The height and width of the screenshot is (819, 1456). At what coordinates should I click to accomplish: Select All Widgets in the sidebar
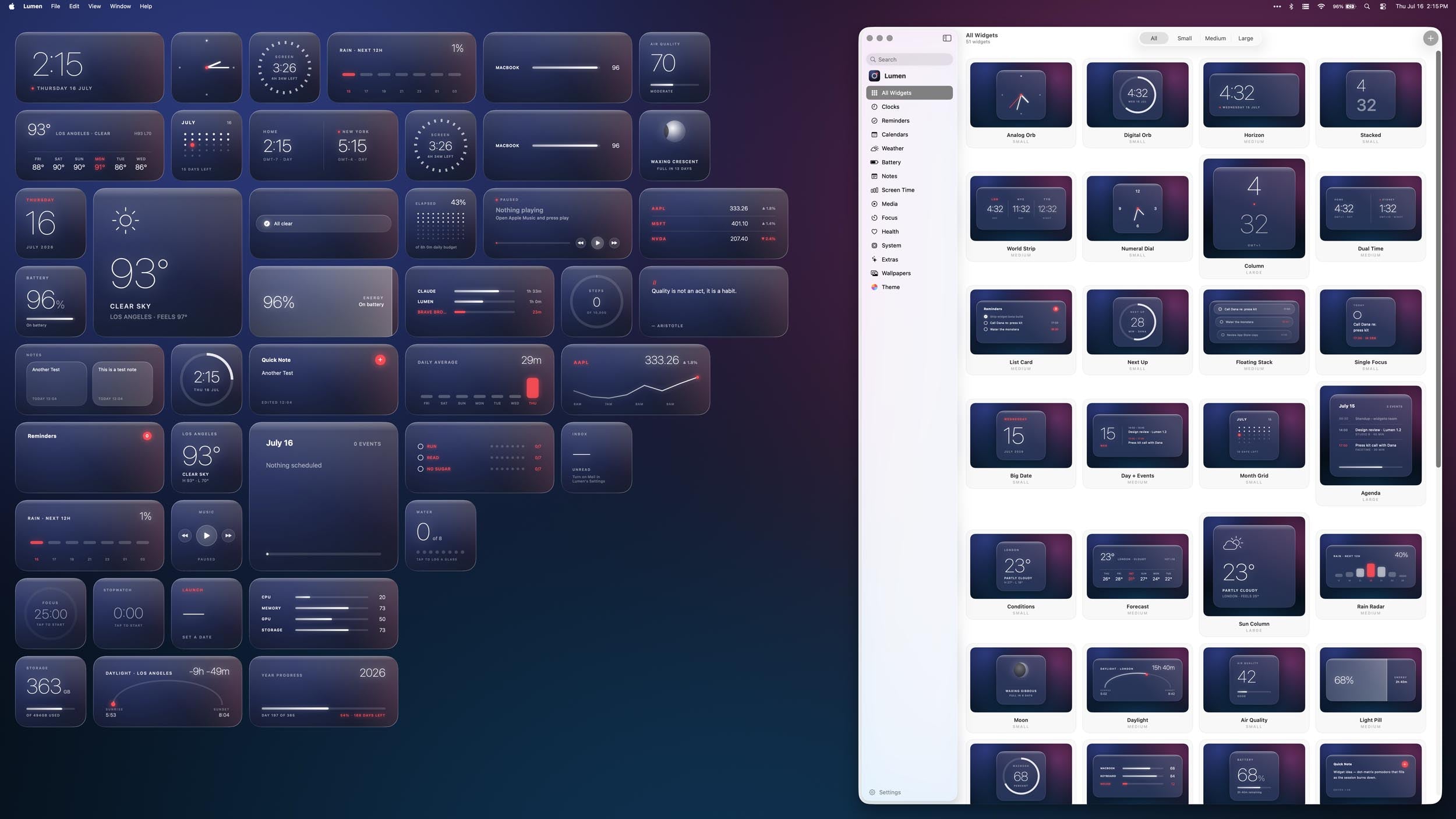909,93
